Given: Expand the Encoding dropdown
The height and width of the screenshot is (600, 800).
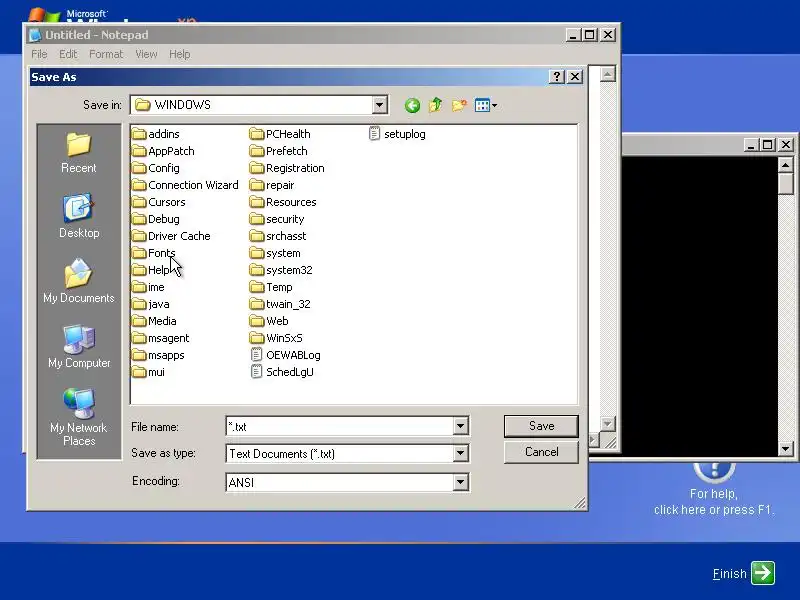Looking at the screenshot, I should pos(460,482).
